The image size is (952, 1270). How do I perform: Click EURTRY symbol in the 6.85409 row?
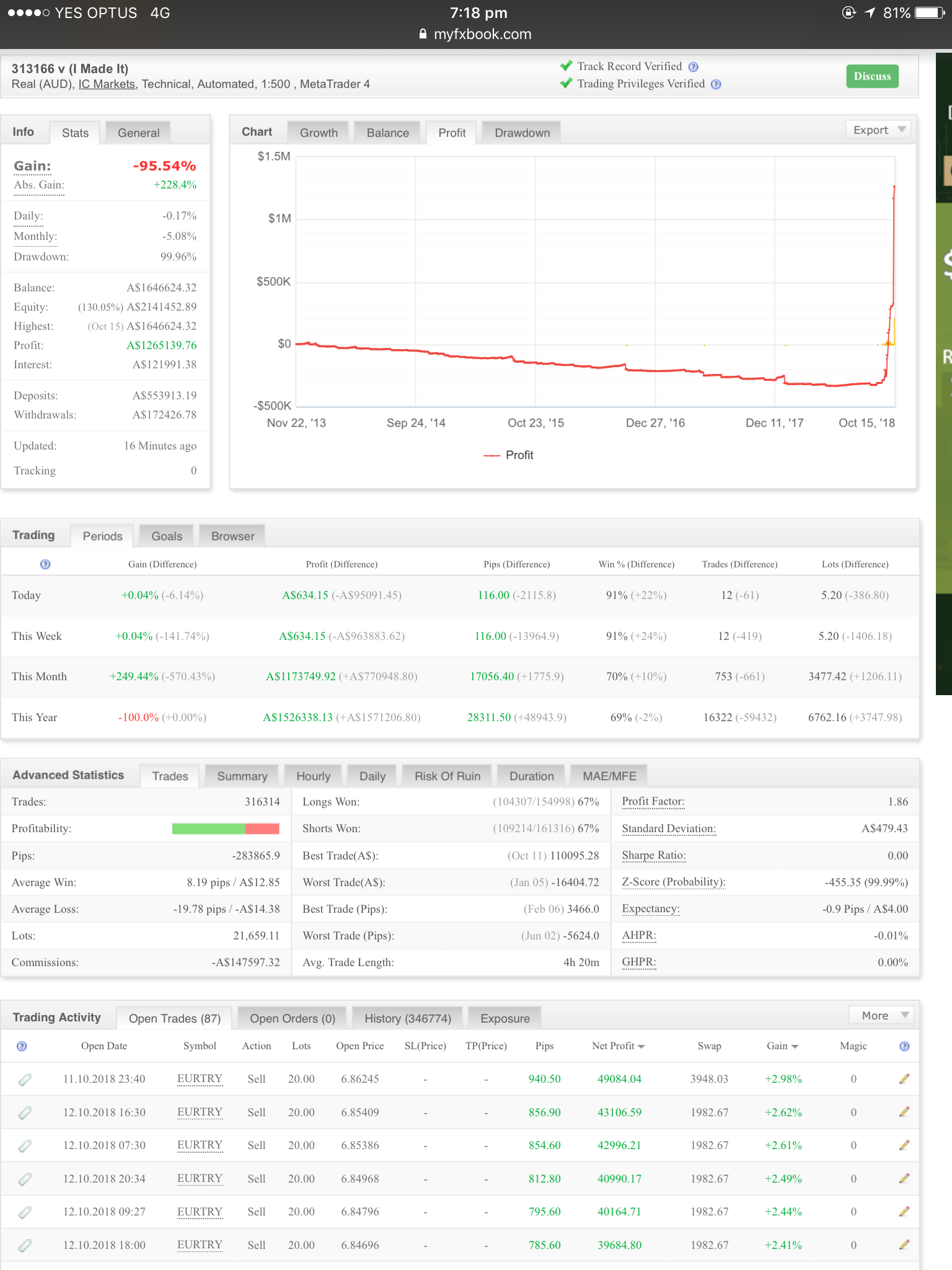200,1112
